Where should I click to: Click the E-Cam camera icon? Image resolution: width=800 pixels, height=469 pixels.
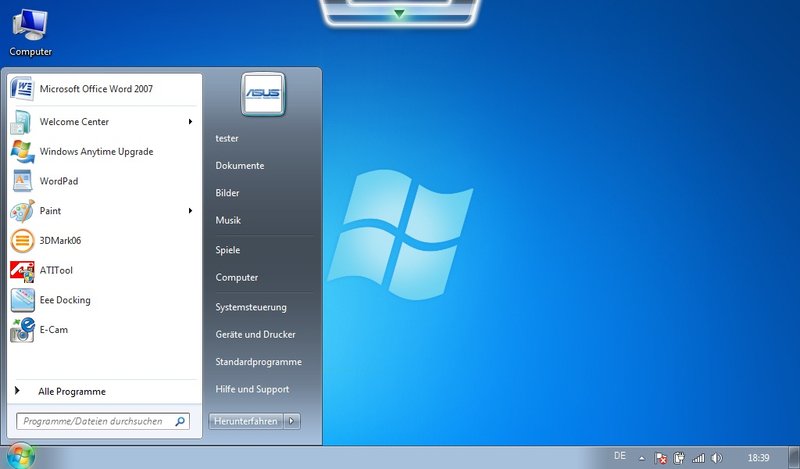click(22, 330)
